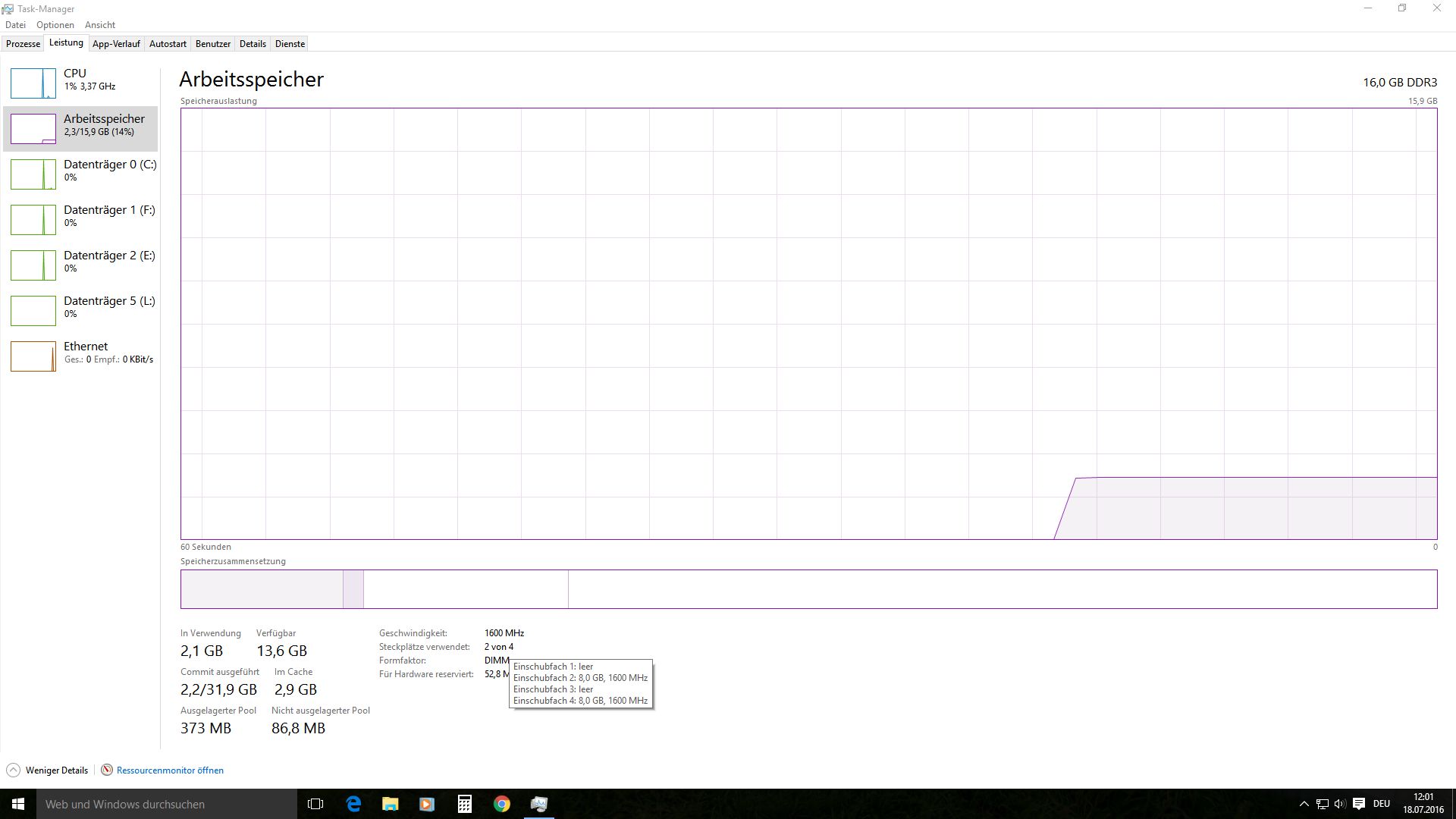Open the Datei menu
Screen dimensions: 1456x819
click(15, 25)
